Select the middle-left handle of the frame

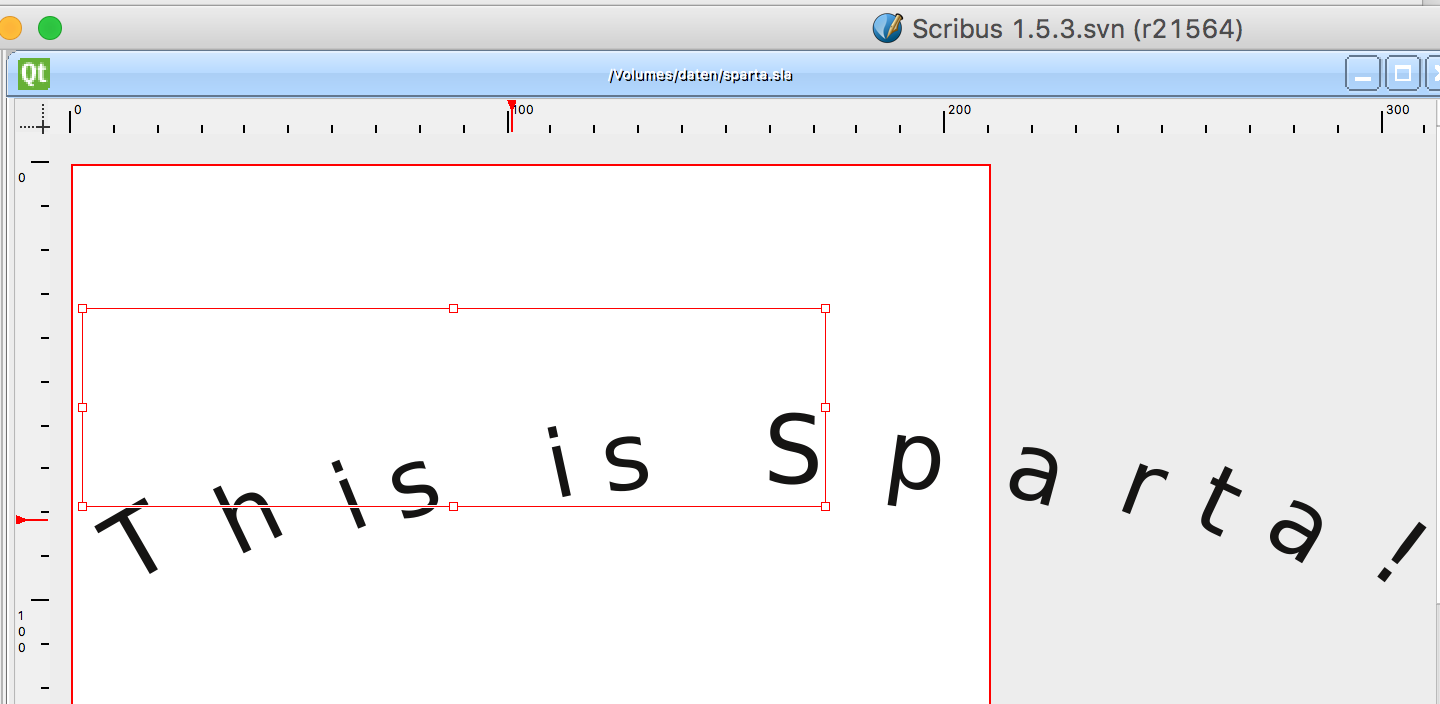(83, 407)
